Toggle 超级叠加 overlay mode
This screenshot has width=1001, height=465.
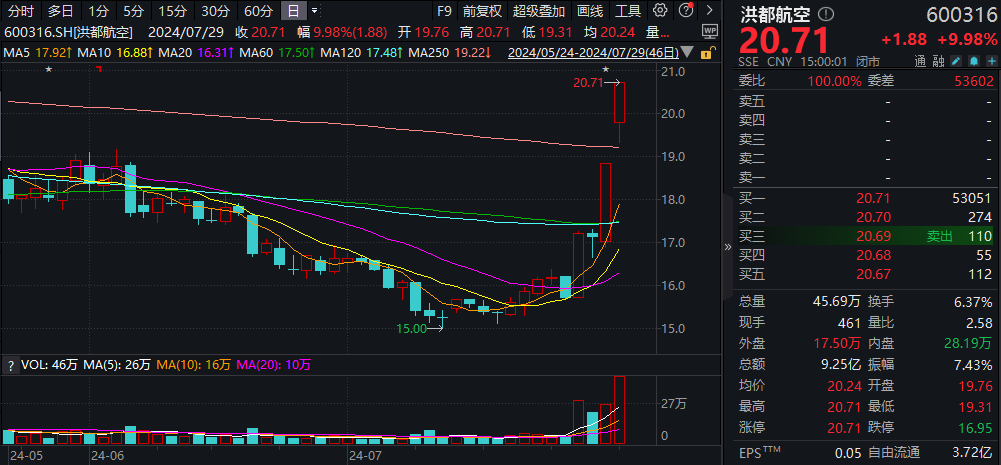click(537, 12)
